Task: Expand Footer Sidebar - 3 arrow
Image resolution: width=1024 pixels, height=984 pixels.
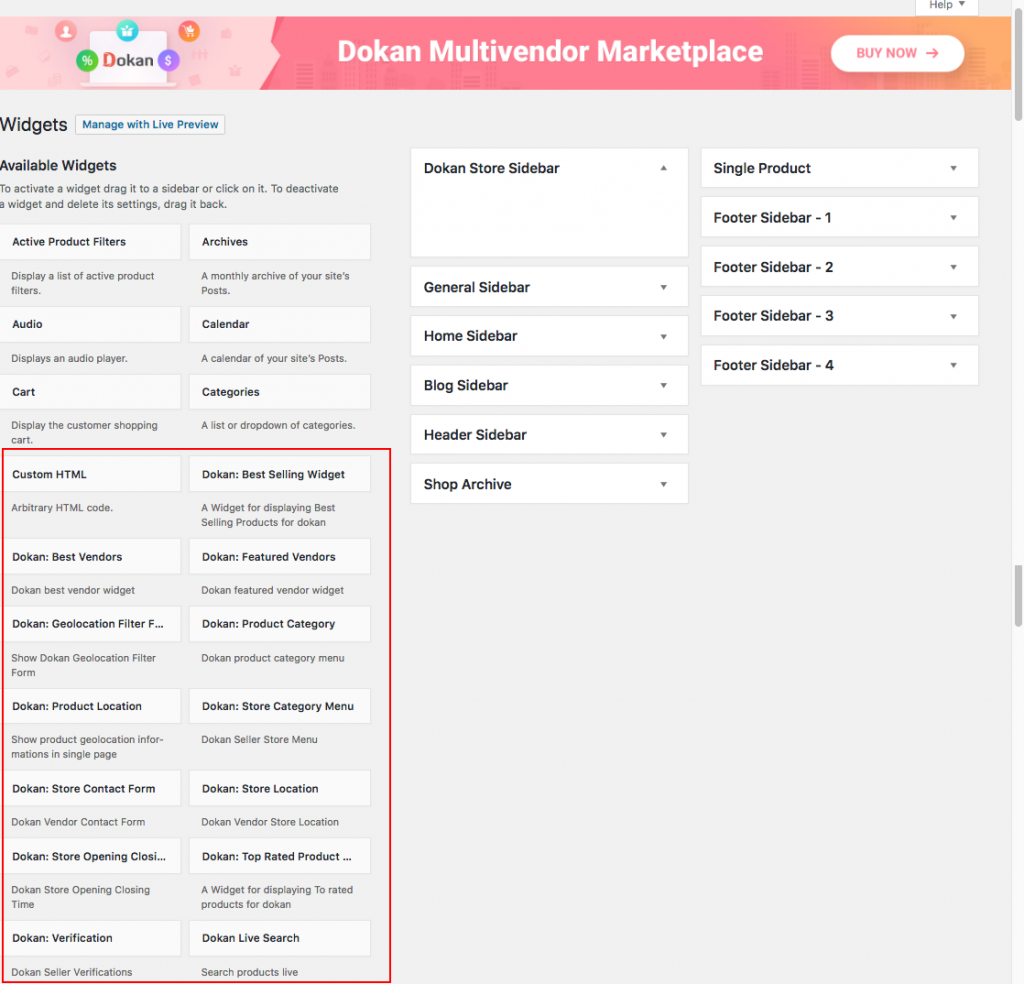Action: pyautogui.click(x=953, y=316)
